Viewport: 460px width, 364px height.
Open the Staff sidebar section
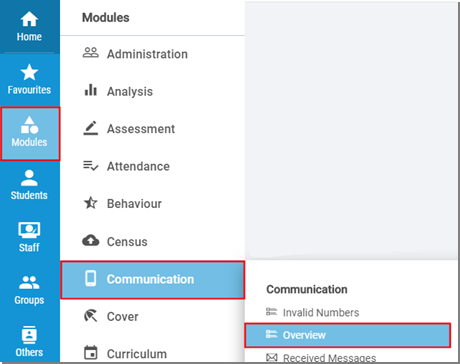coord(29,237)
